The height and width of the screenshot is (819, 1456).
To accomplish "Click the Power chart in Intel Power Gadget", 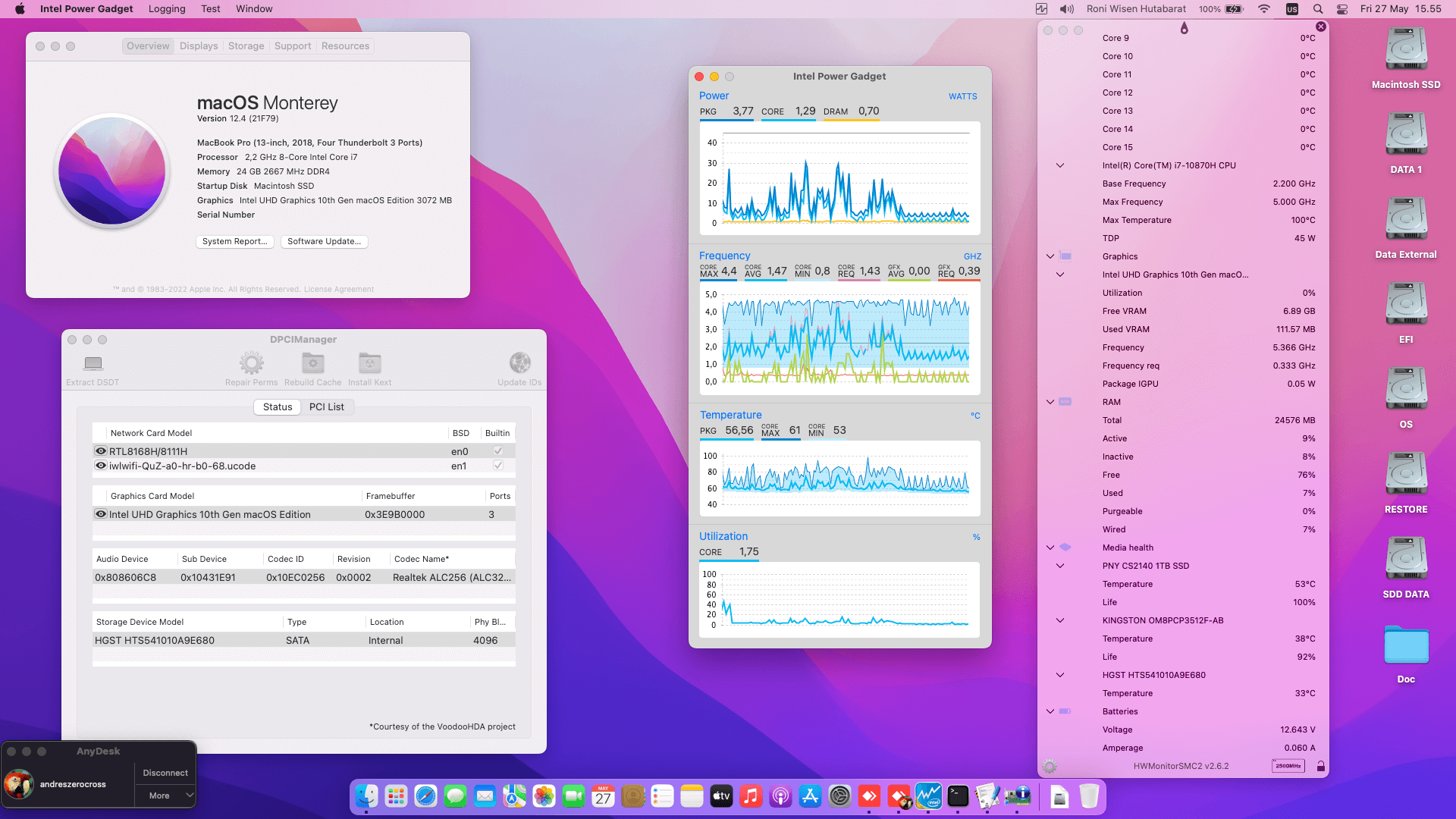I will click(x=839, y=178).
